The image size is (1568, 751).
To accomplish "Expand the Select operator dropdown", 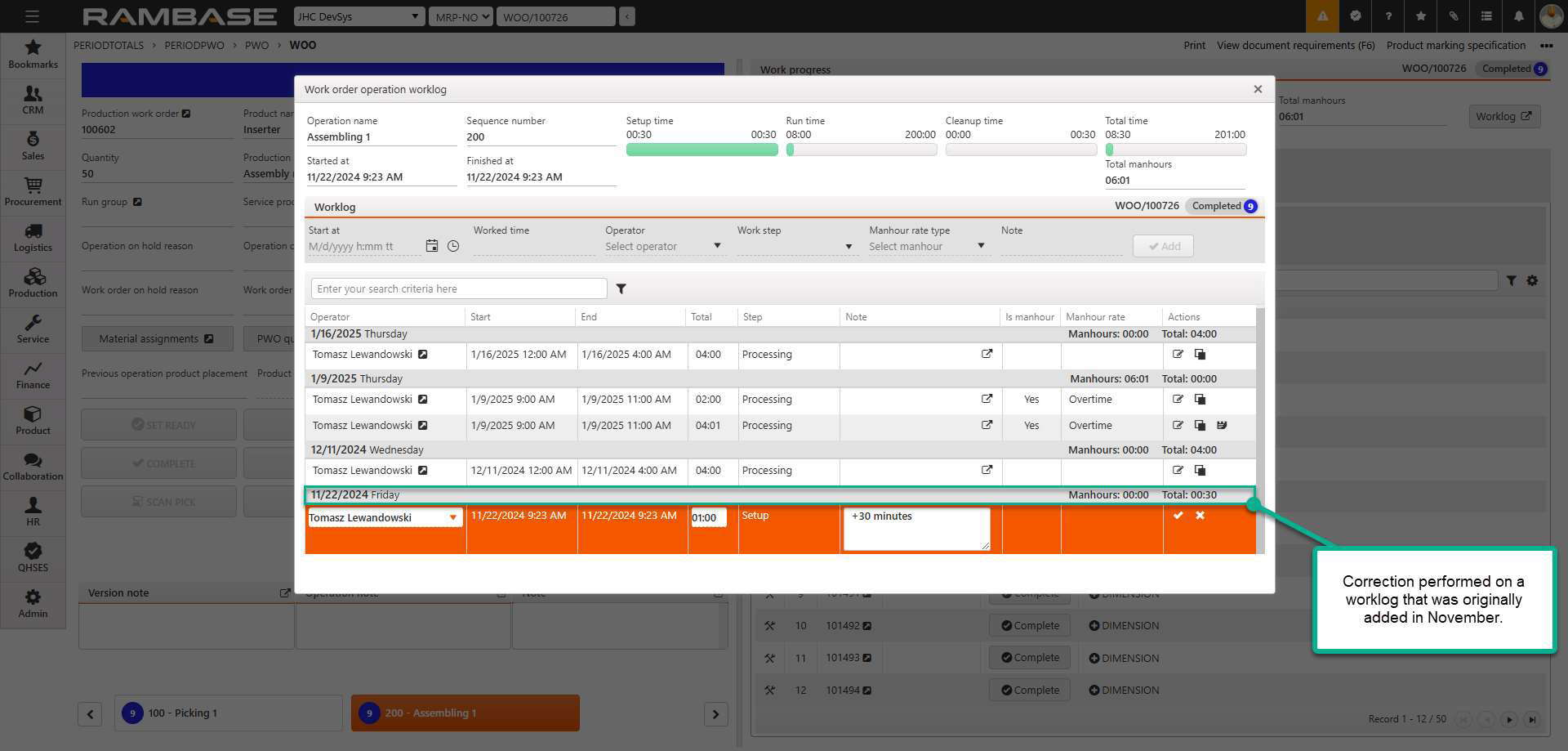I will (x=662, y=246).
